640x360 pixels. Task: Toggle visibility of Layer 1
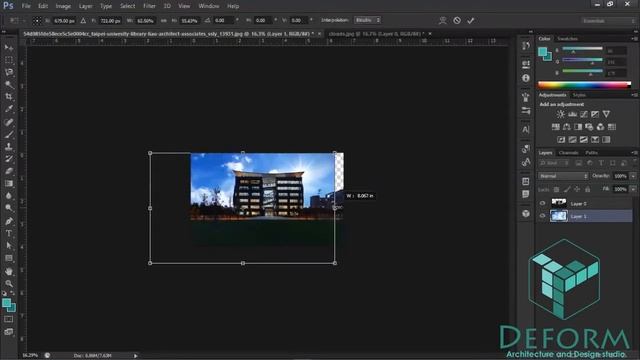542,216
